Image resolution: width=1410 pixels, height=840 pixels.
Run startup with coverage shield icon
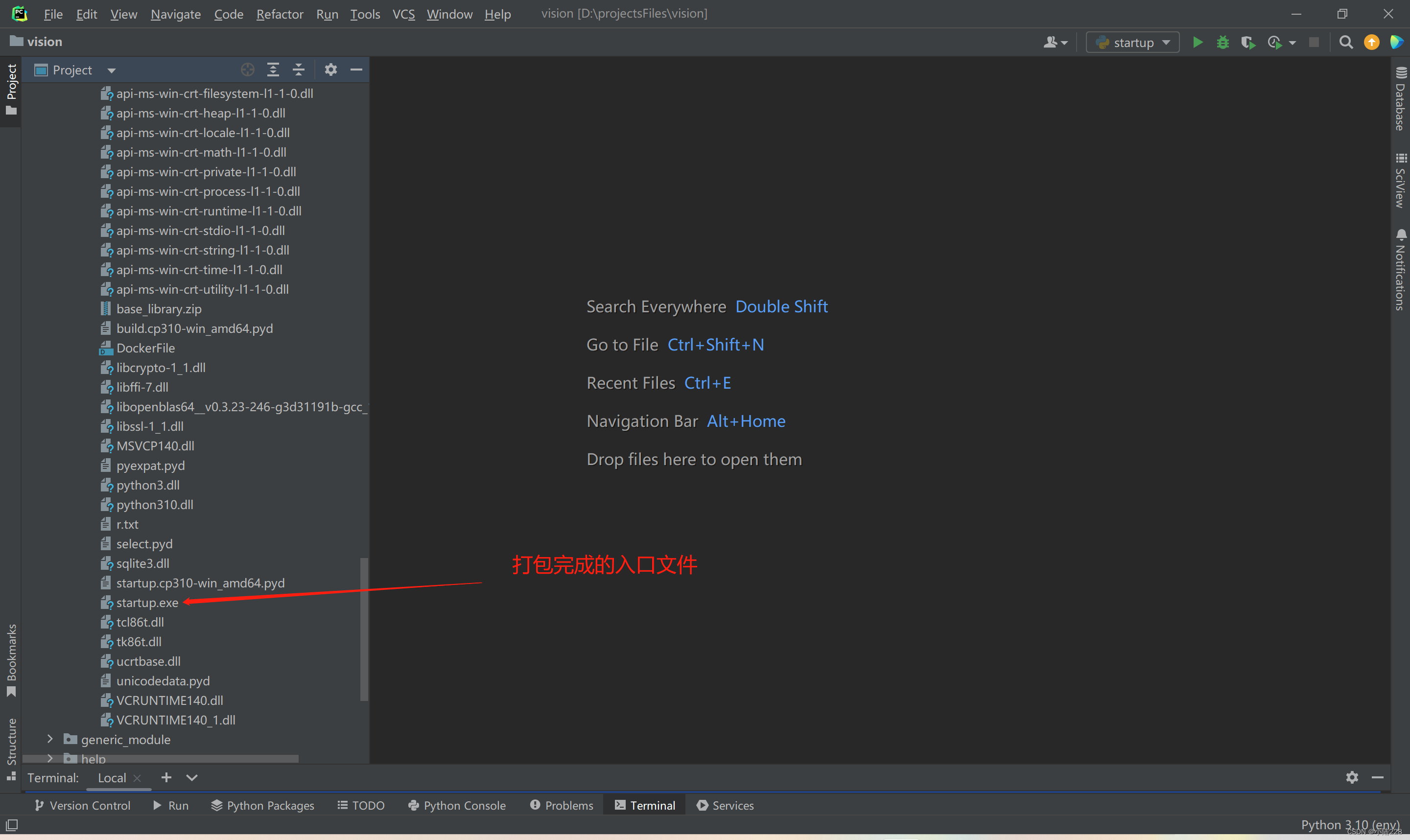click(1247, 42)
